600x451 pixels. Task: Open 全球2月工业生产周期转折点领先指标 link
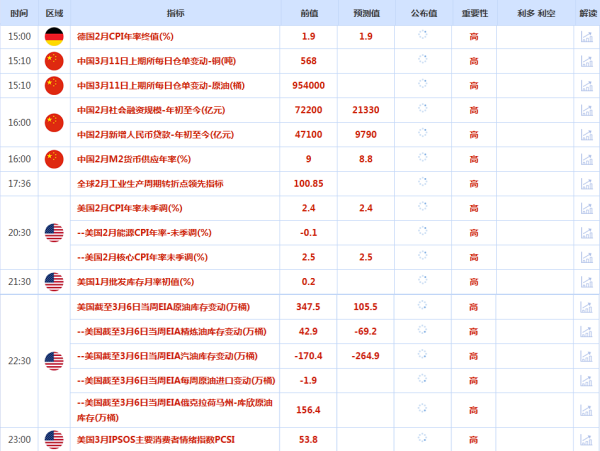click(150, 184)
